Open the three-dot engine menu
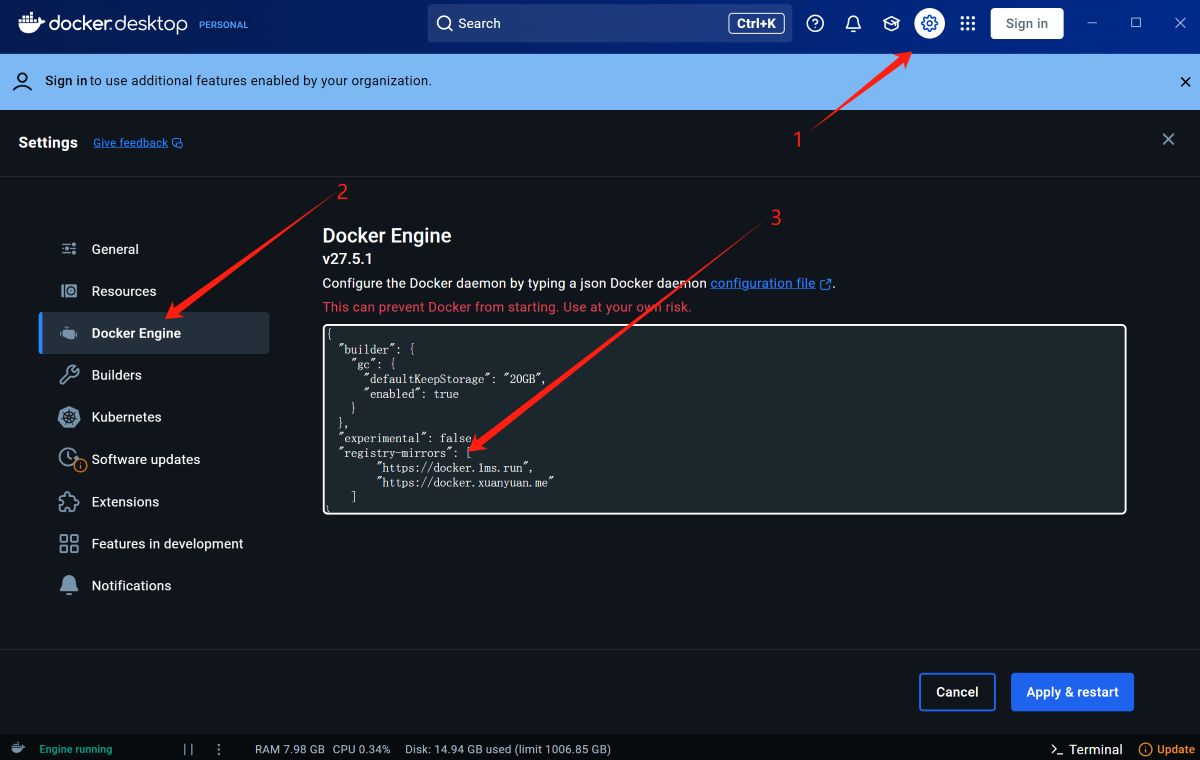The width and height of the screenshot is (1200, 760). pyautogui.click(x=219, y=749)
